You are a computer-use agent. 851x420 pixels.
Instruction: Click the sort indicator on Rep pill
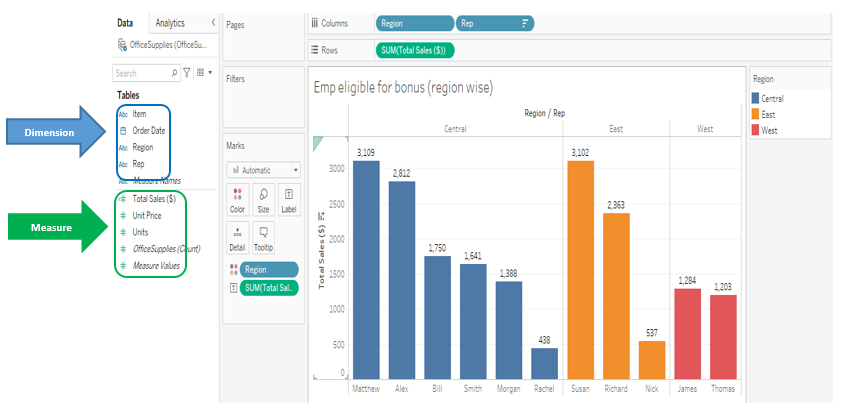pyautogui.click(x=525, y=23)
